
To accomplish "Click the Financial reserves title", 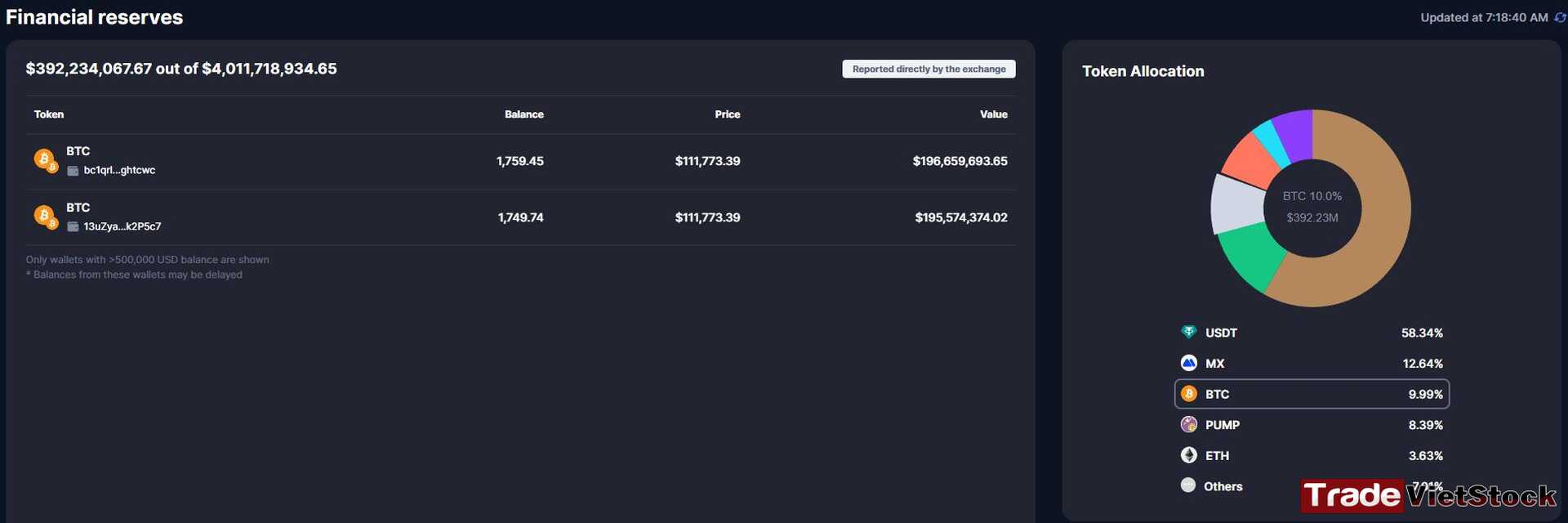I will tap(95, 17).
